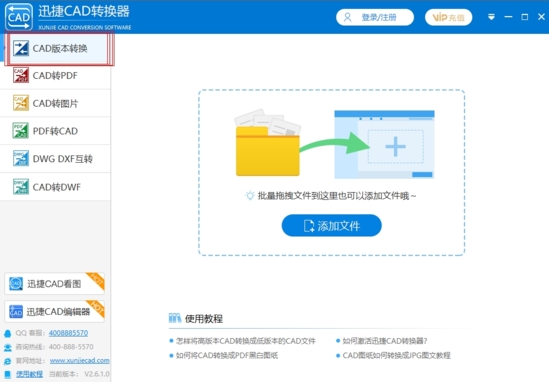Open tutorial 怎样将高版本CAD转换成低版本的CAD文件
549x382 pixels.
click(245, 341)
